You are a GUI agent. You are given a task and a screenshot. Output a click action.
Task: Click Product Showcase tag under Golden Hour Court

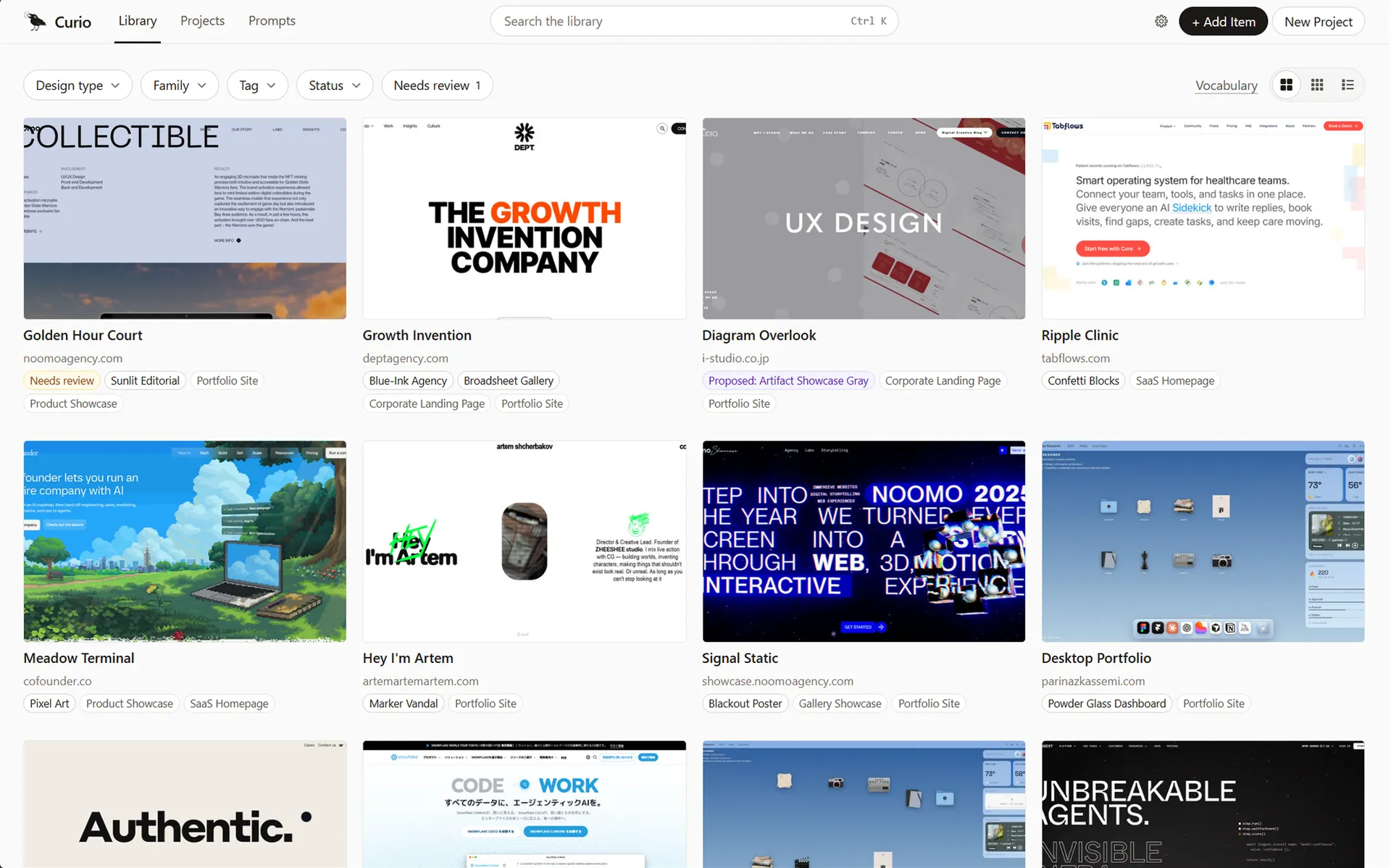coord(73,404)
